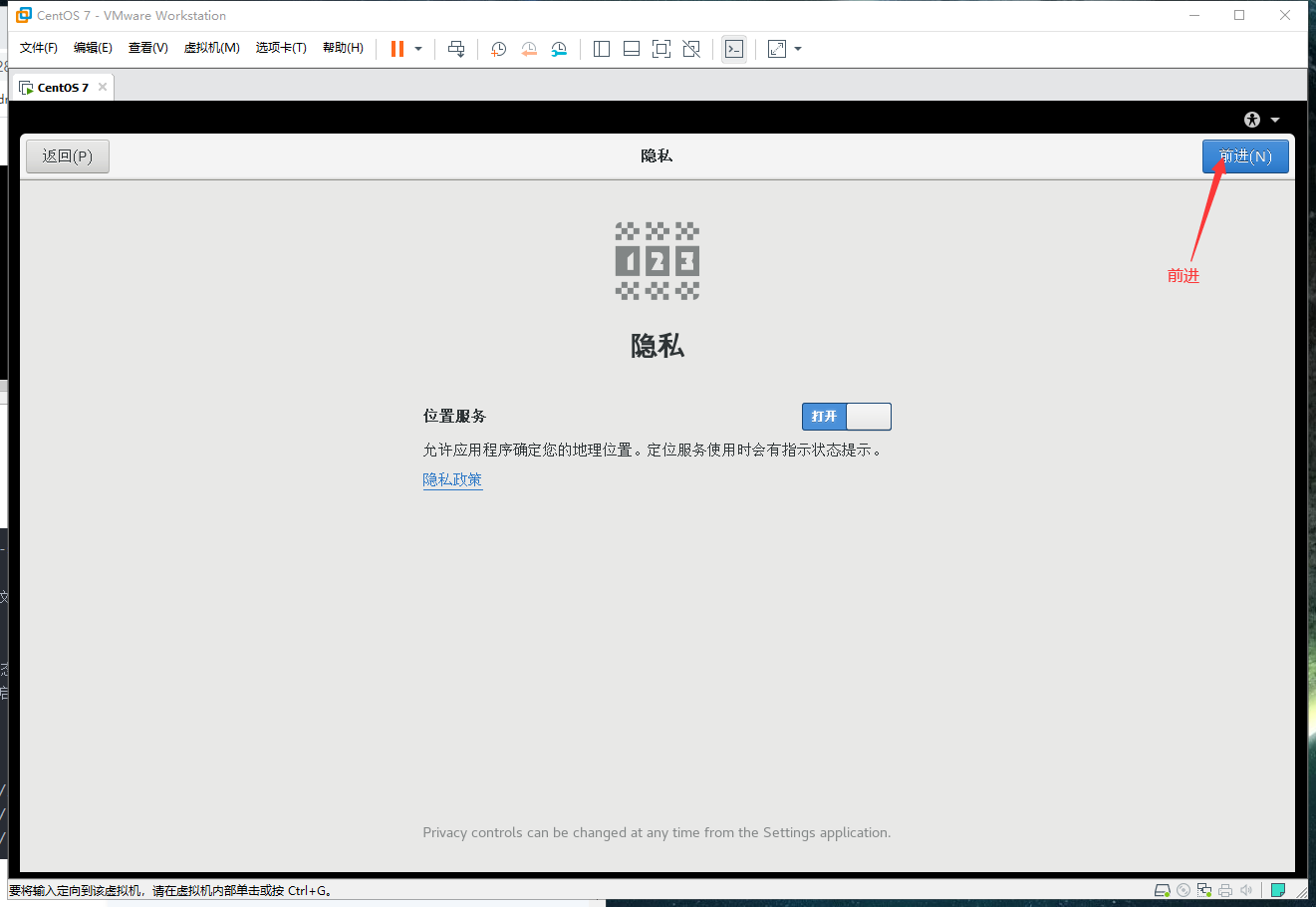1316x907 pixels.
Task: Open the 隐私政策 privacy policy link
Action: (x=452, y=479)
